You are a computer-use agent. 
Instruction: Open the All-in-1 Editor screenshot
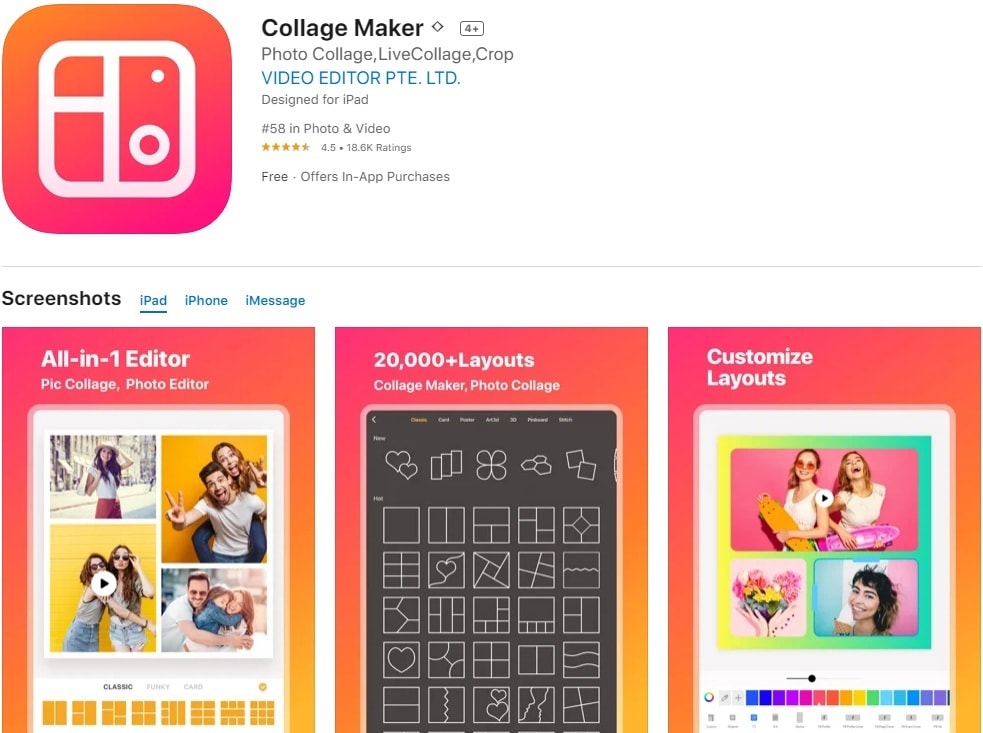[x=159, y=530]
